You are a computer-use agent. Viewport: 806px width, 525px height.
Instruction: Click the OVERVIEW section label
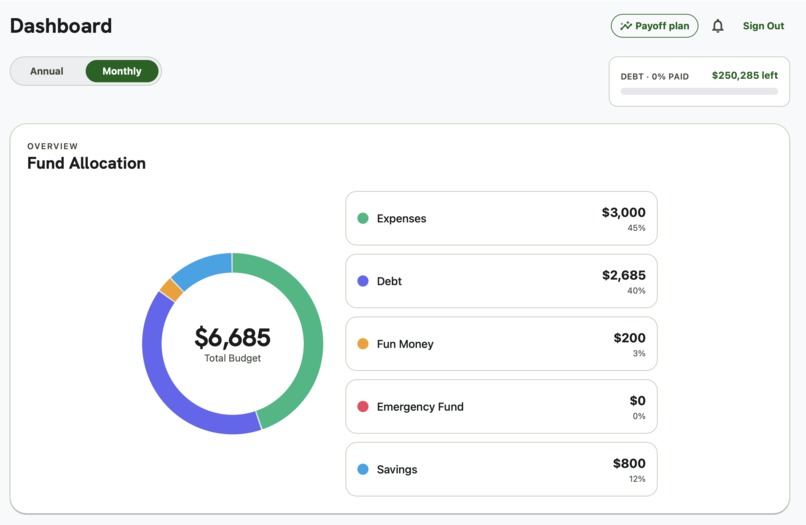pyautogui.click(x=52, y=146)
